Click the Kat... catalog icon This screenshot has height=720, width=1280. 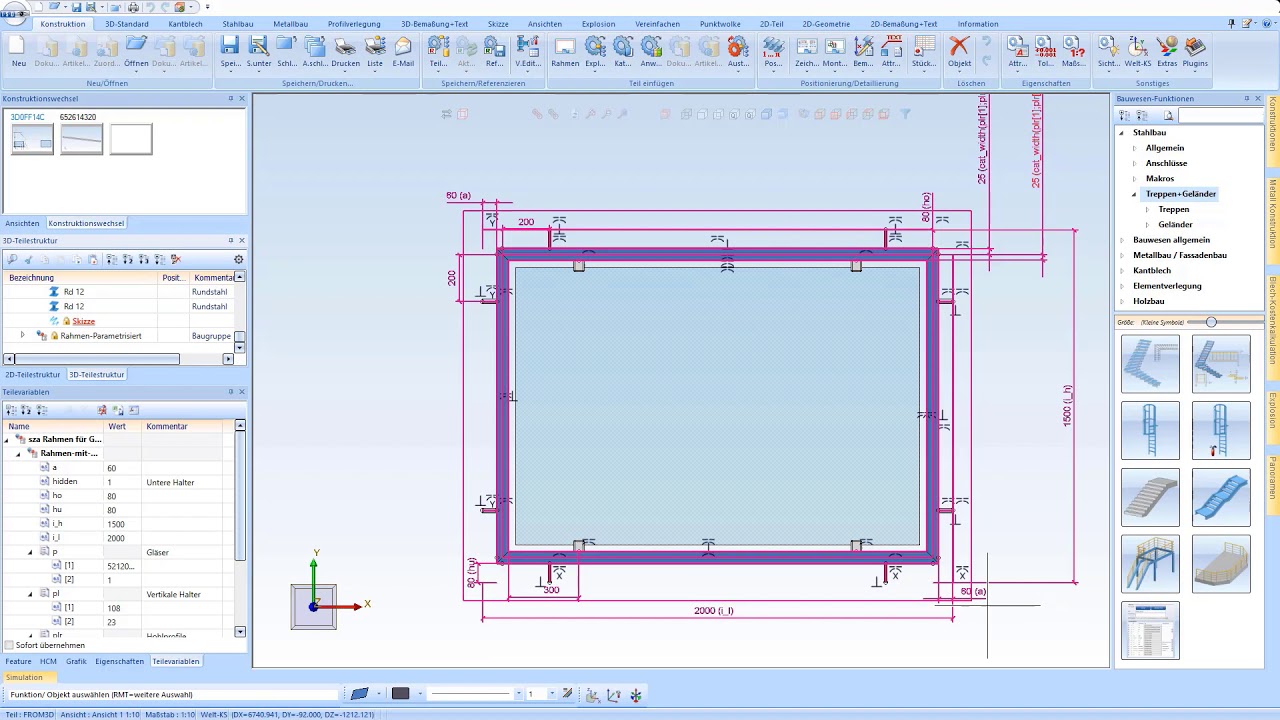point(623,46)
